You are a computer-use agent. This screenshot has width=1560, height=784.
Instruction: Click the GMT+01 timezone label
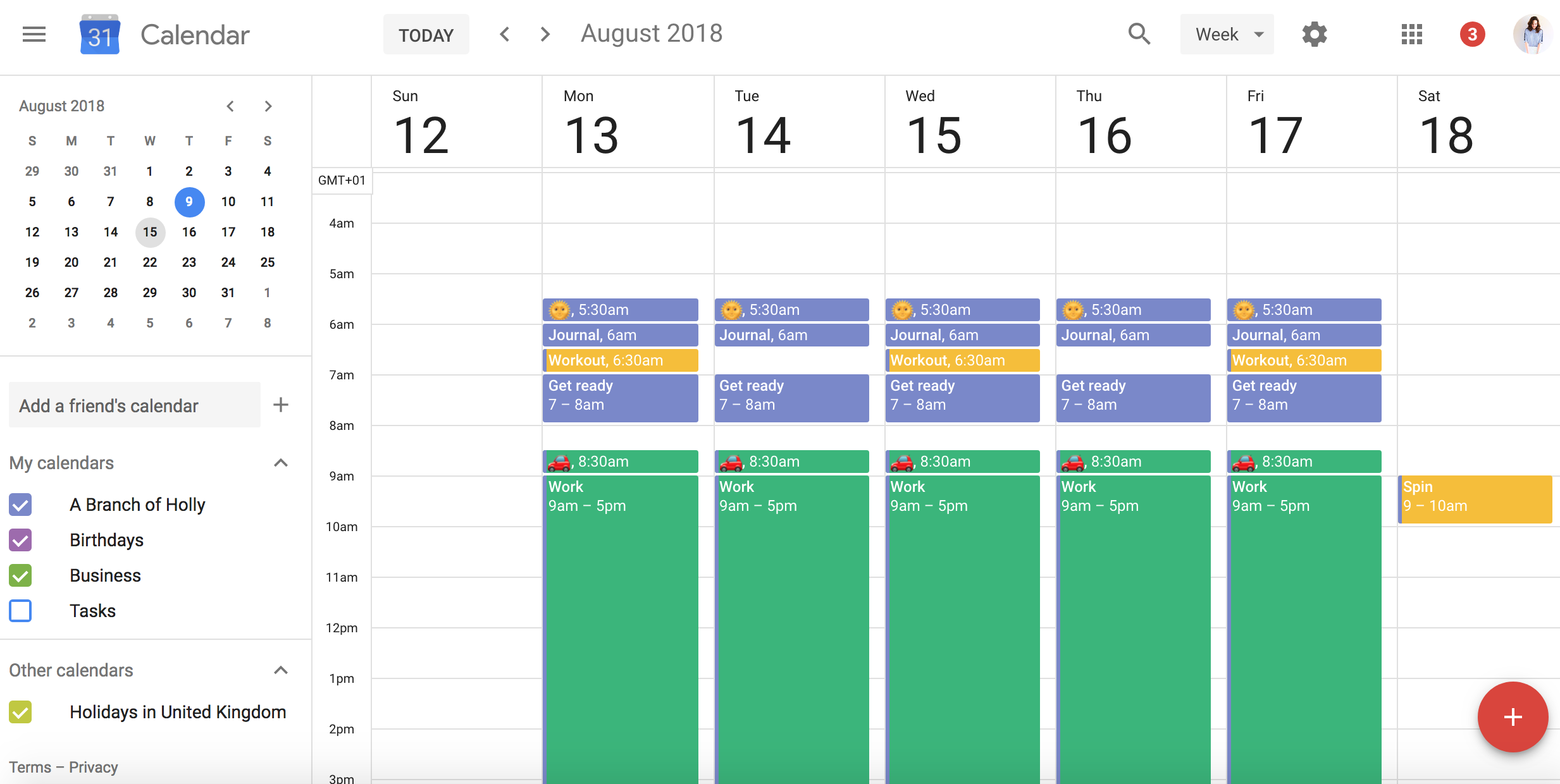click(342, 180)
